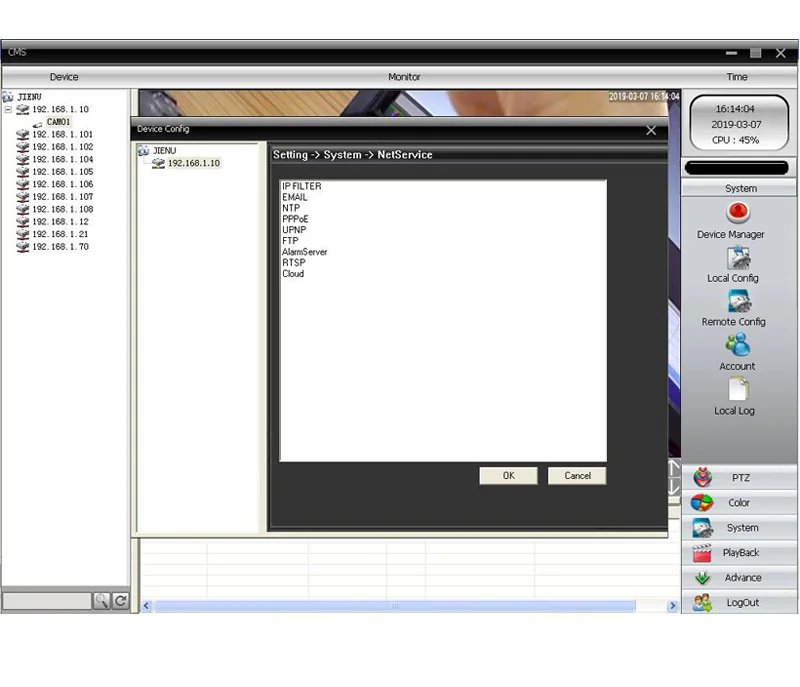Select device 192.168.1.12 in main tree
The width and height of the screenshot is (800, 687).
tap(60, 221)
